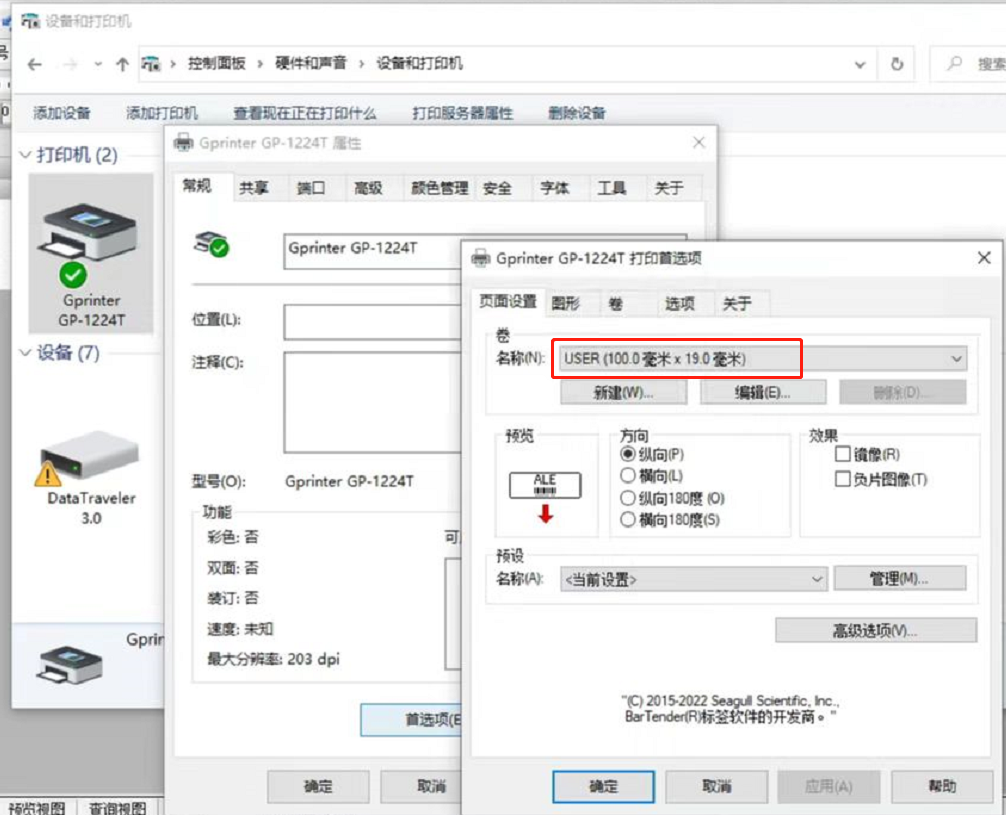Switch to 字体 tab in properties dialog
The width and height of the screenshot is (1006, 815).
554,188
